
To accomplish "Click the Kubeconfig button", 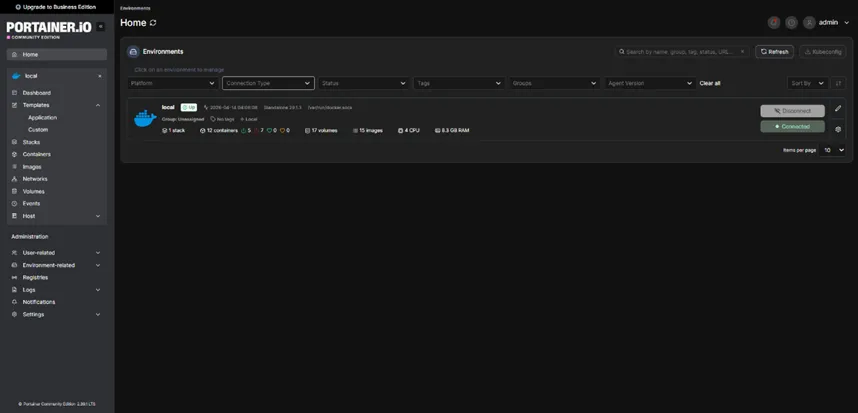I will pyautogui.click(x=822, y=51).
